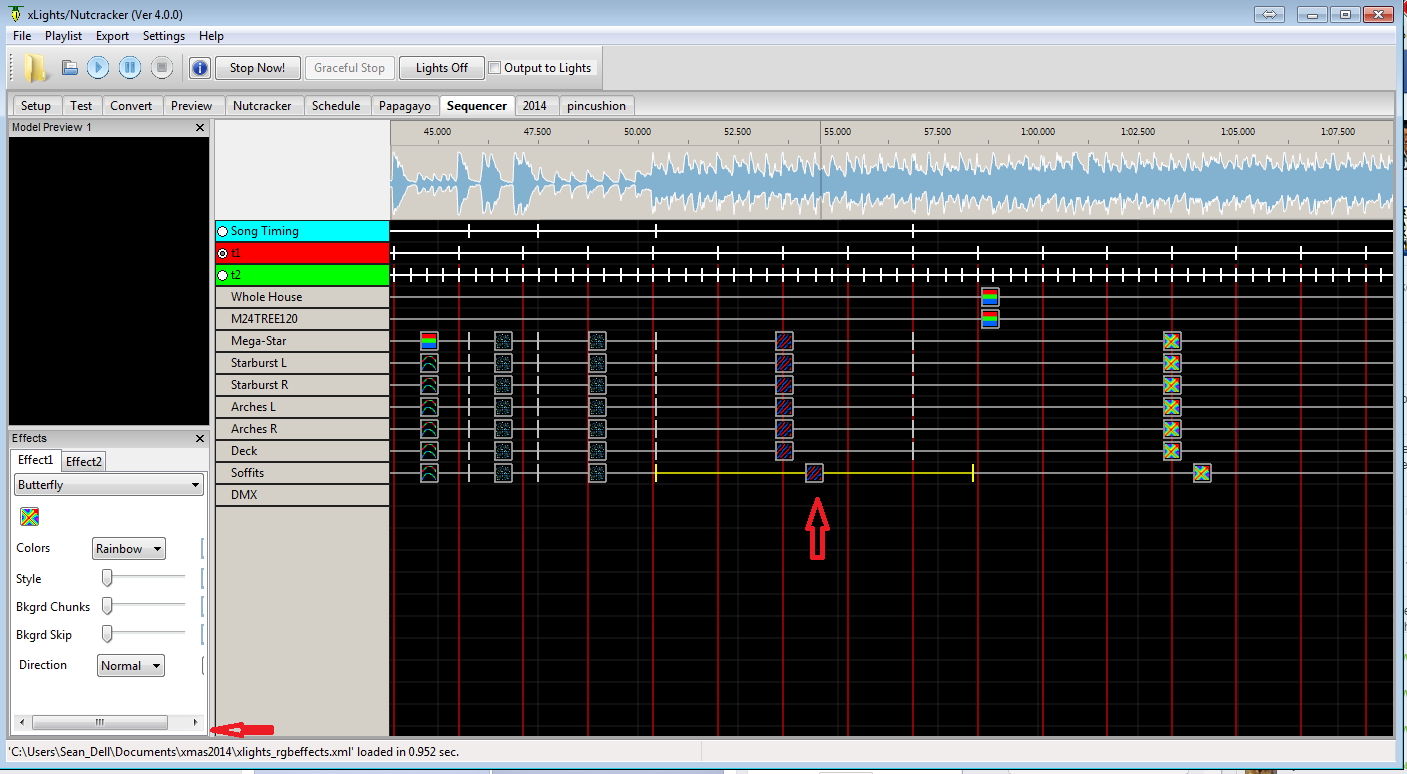Click the save sequence icon beside the folder
Screen dimensions: 1407x774
(x=70, y=68)
